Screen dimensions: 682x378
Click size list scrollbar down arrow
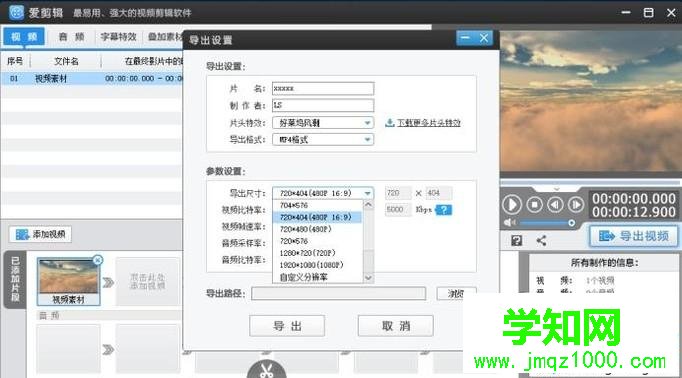pos(368,278)
